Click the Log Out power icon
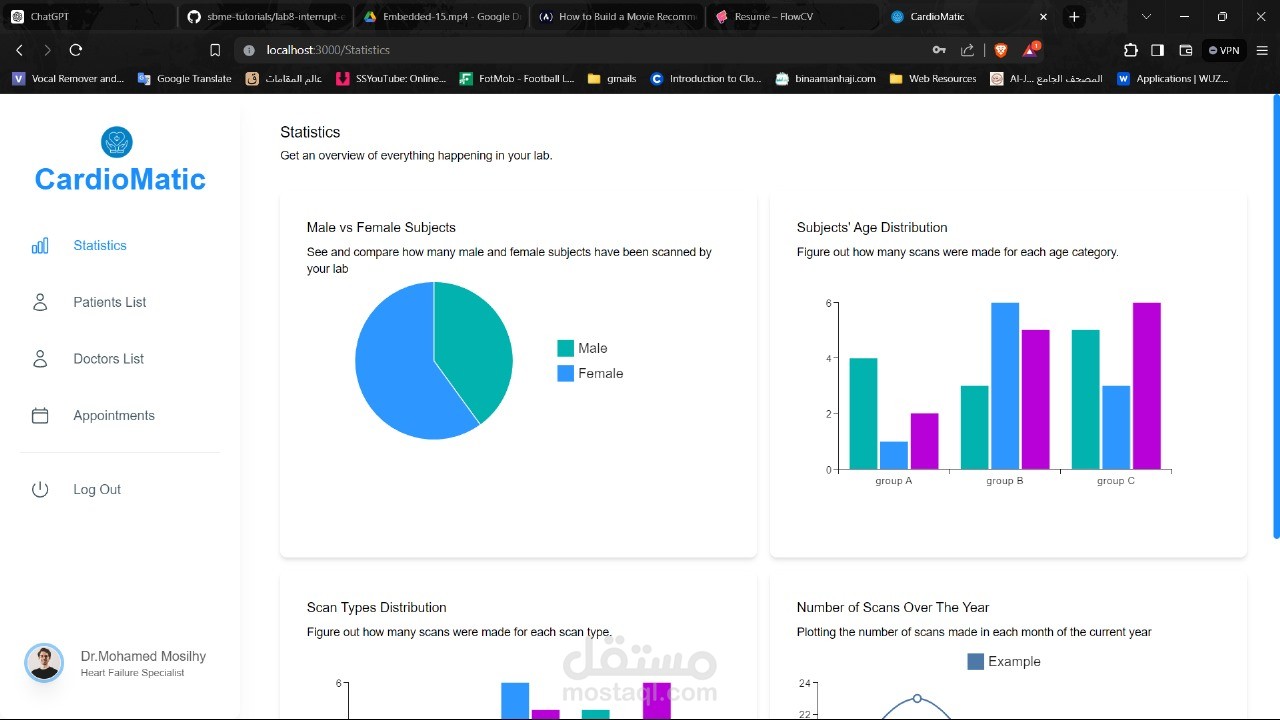This screenshot has height=720, width=1280. pos(40,489)
